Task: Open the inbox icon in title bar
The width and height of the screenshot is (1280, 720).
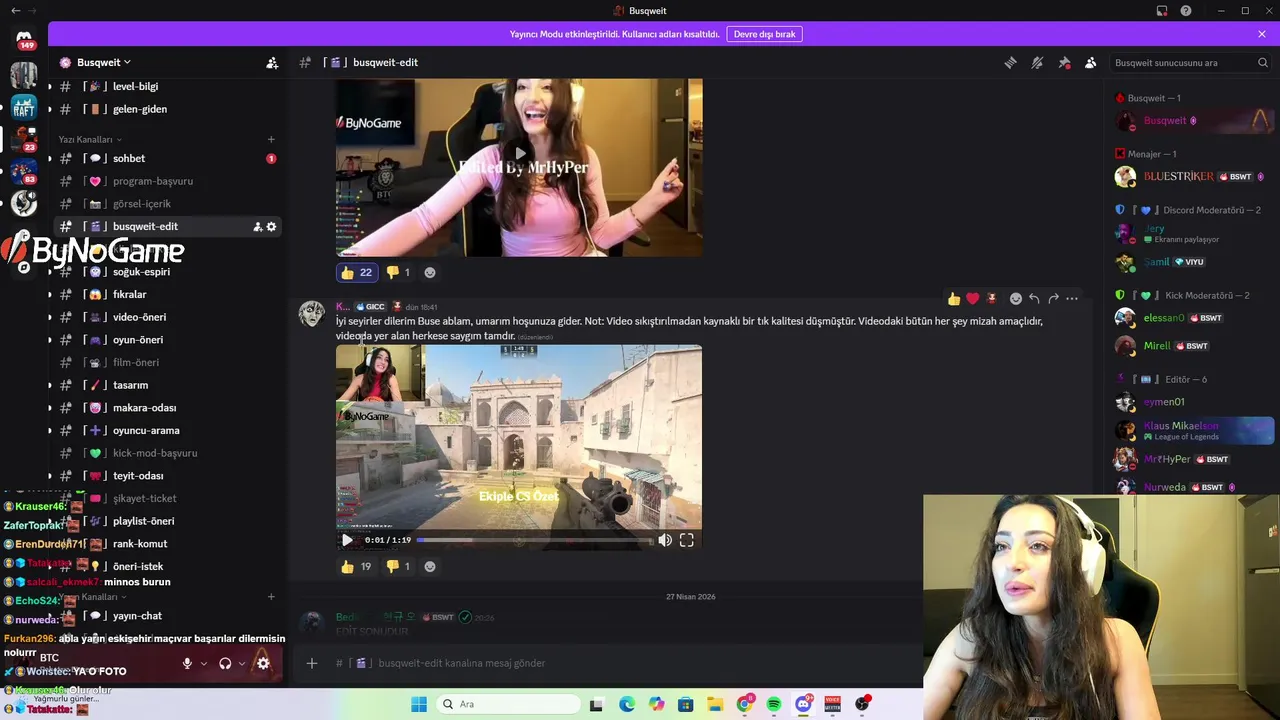Action: click(x=1162, y=11)
